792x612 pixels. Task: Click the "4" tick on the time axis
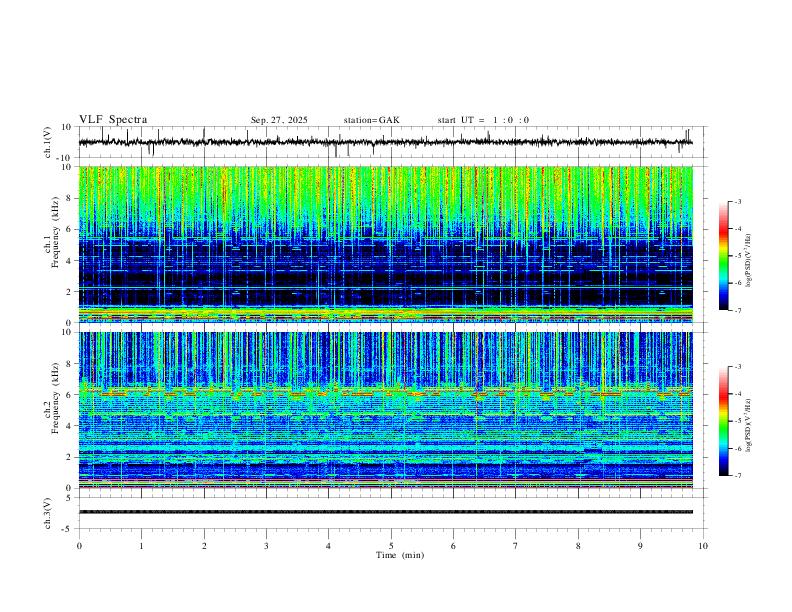[329, 546]
